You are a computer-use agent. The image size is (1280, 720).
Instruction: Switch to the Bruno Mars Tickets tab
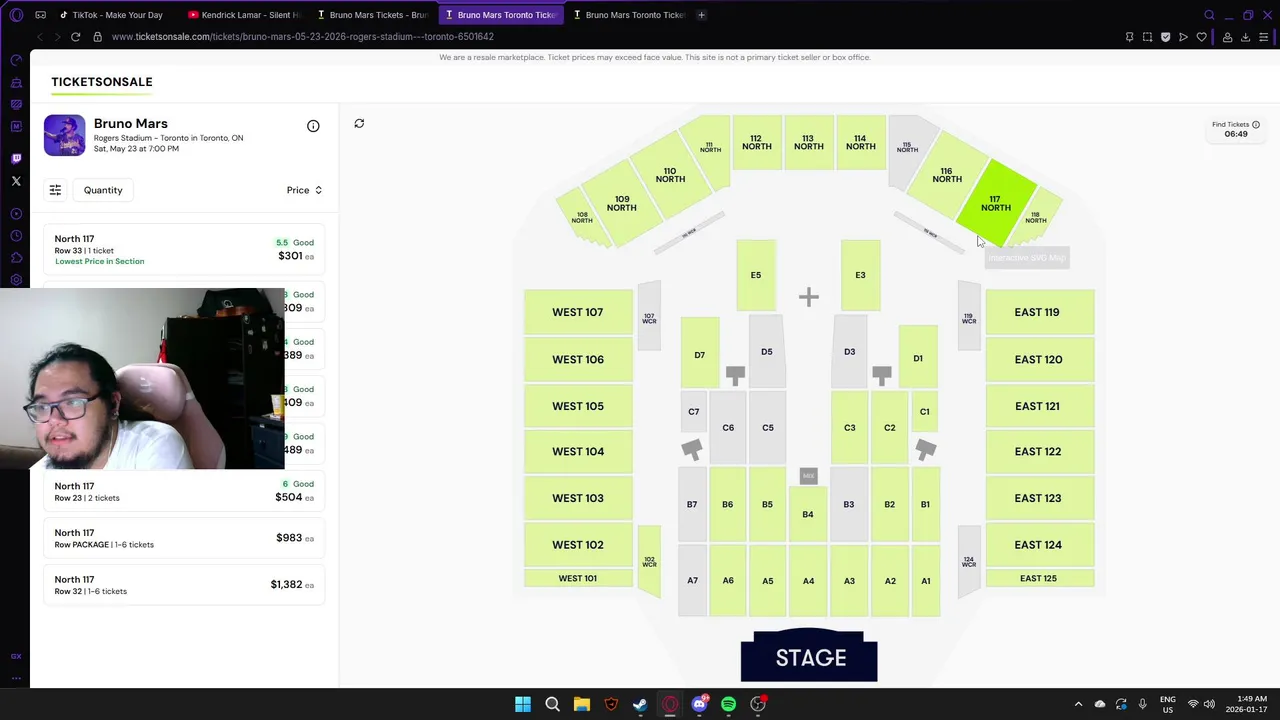(x=372, y=15)
